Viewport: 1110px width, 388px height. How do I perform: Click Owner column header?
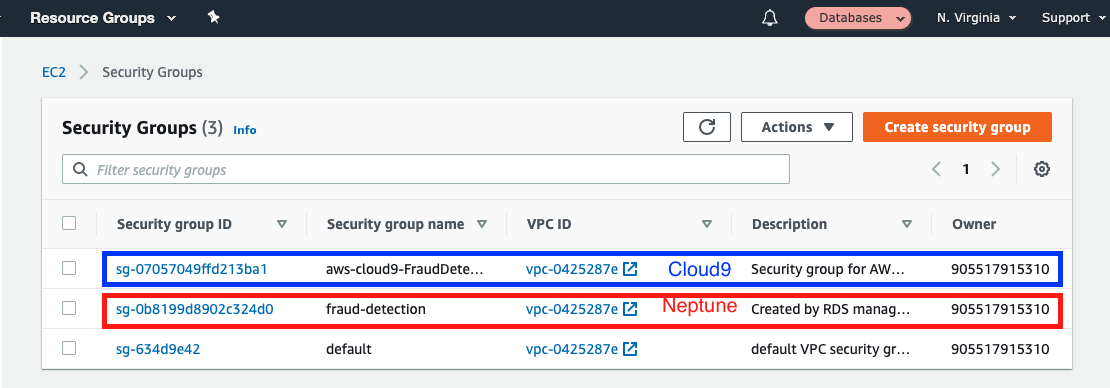(973, 224)
